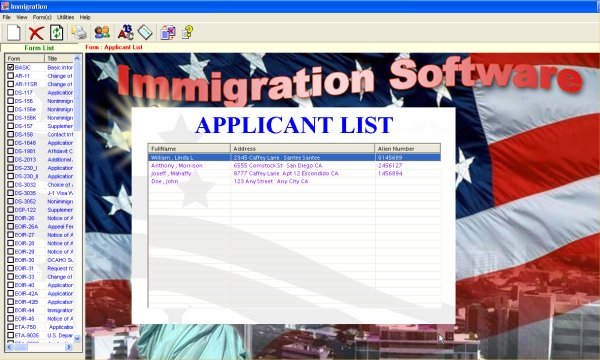
Task: Click form list scroll up arrow
Action: [x=77, y=59]
